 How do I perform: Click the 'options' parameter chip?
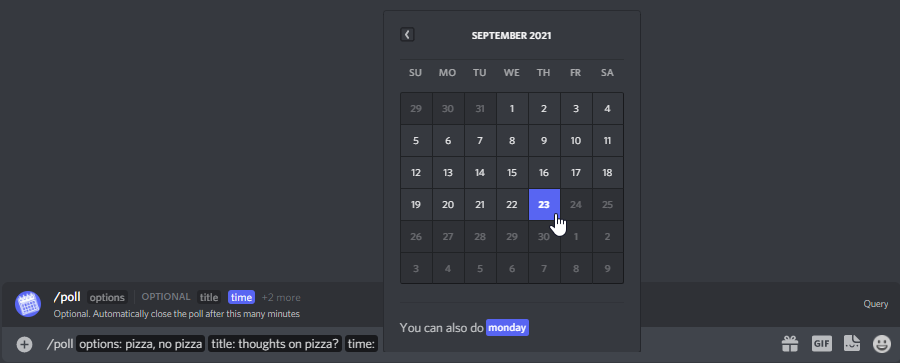pos(107,298)
